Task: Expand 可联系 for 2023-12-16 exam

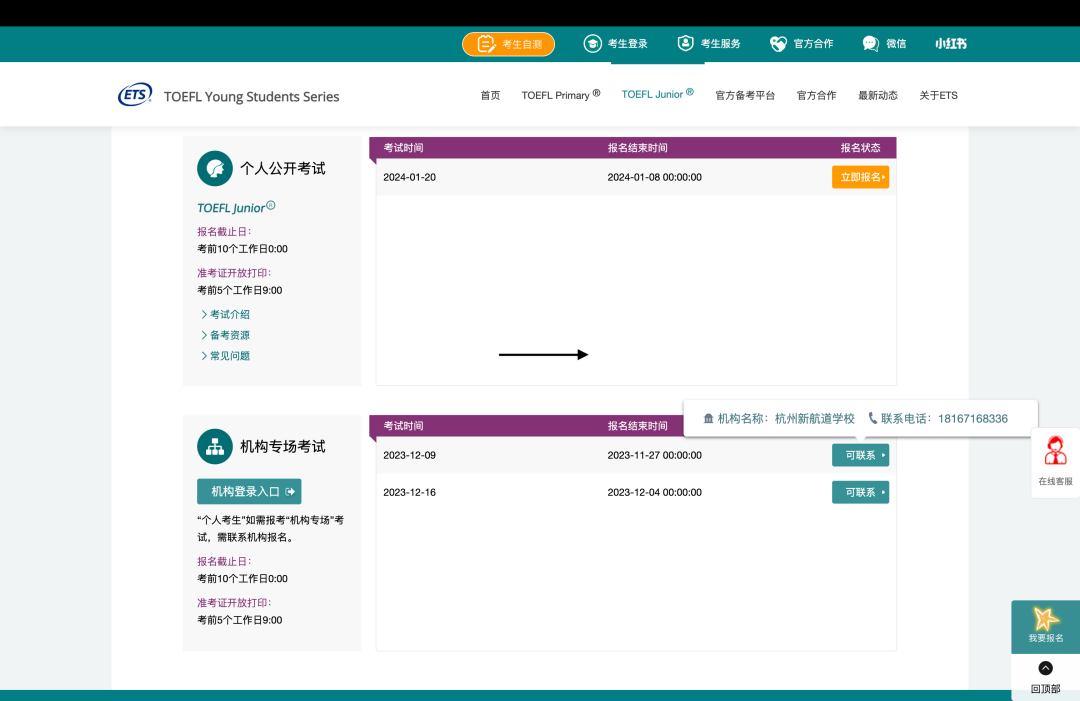Action: (860, 492)
